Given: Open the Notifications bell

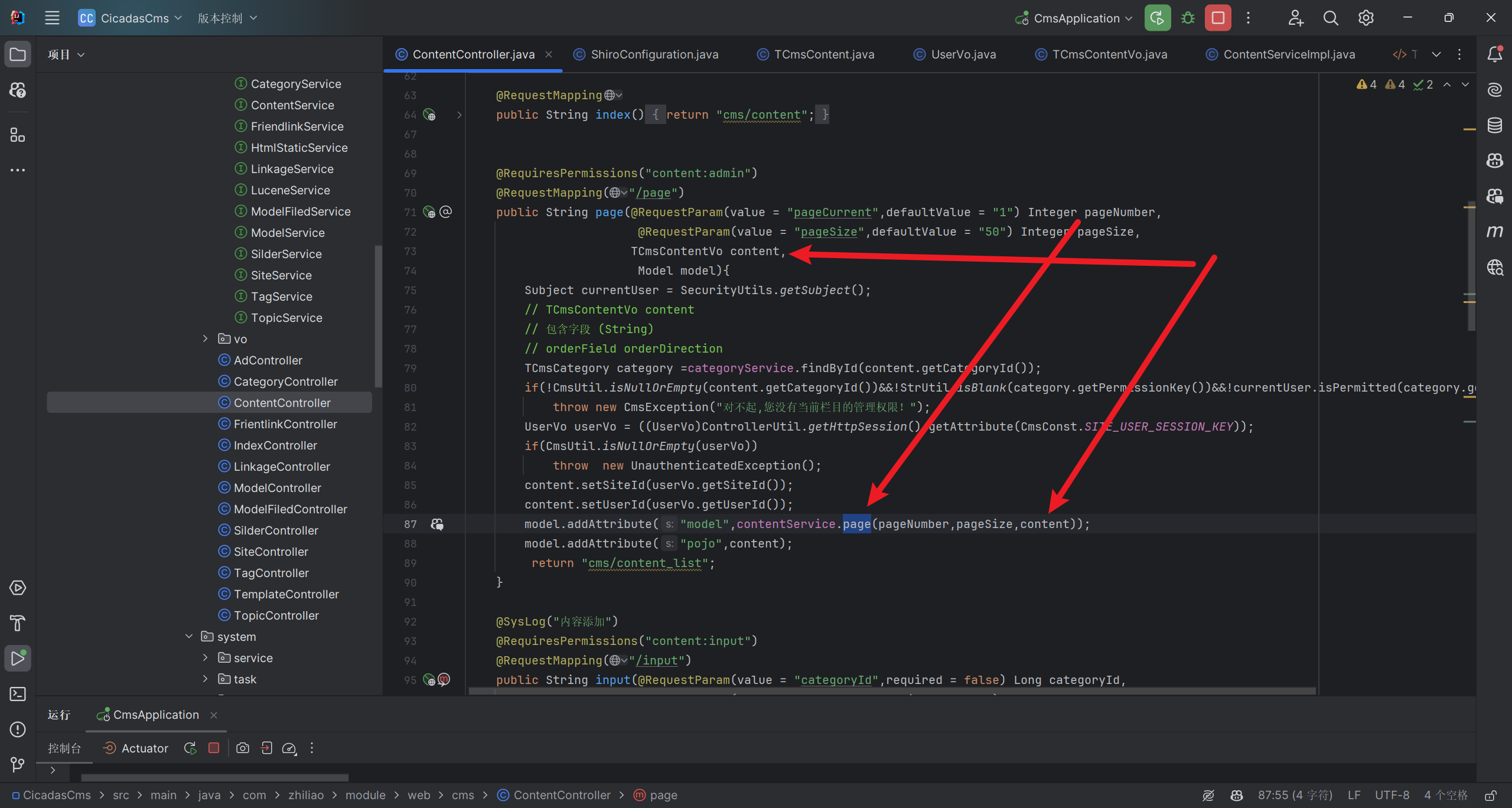Looking at the screenshot, I should [x=1495, y=54].
